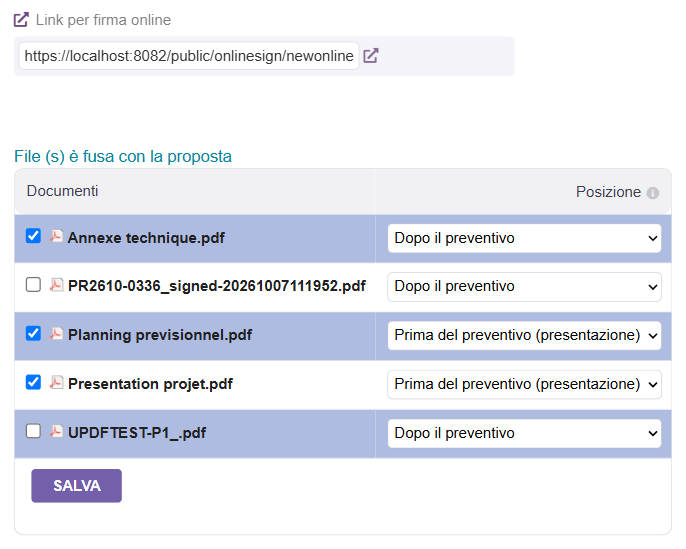Open the UPDFTEST-P1_.pdf file link

(x=137, y=433)
